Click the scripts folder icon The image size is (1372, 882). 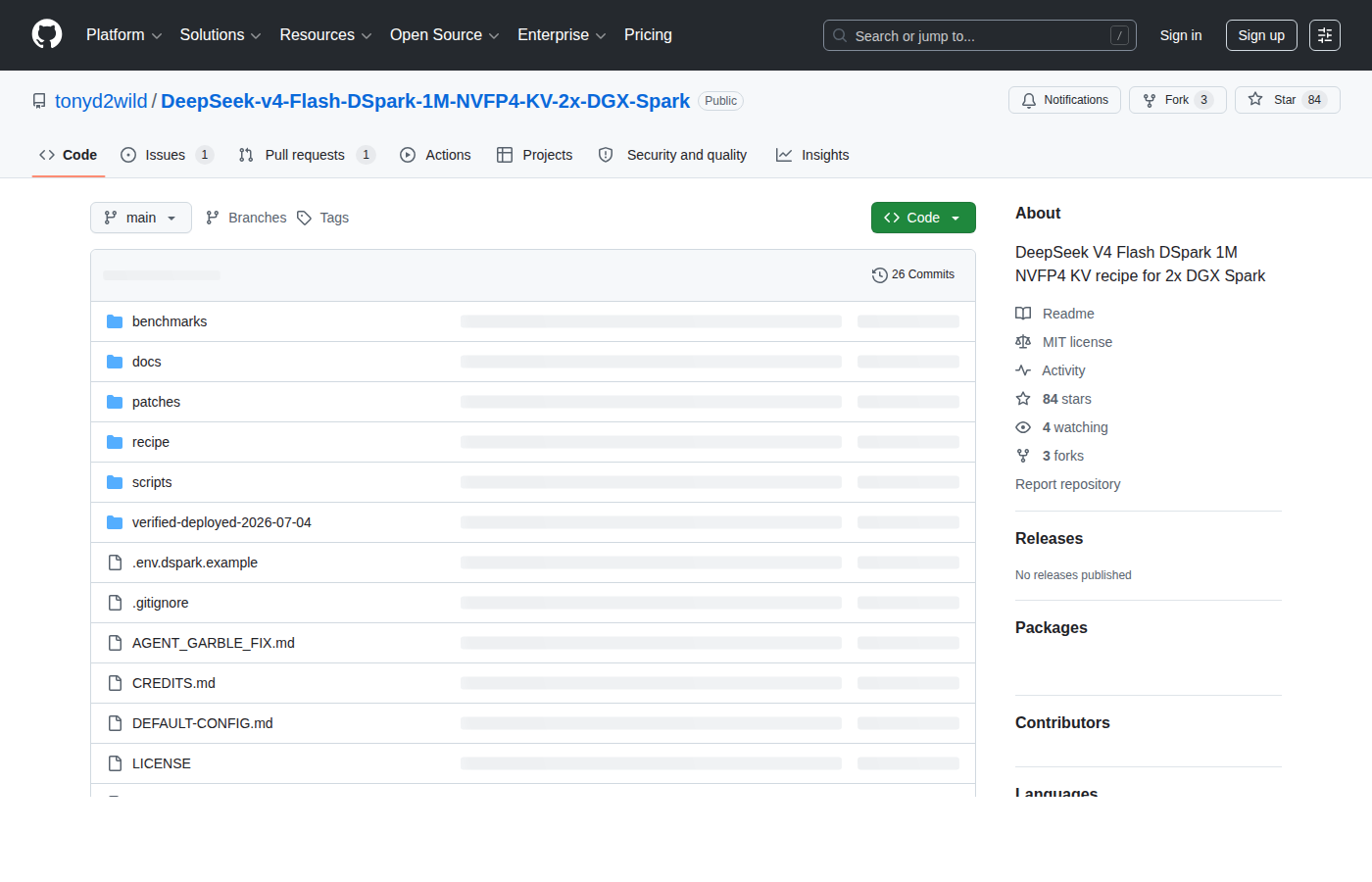click(115, 482)
